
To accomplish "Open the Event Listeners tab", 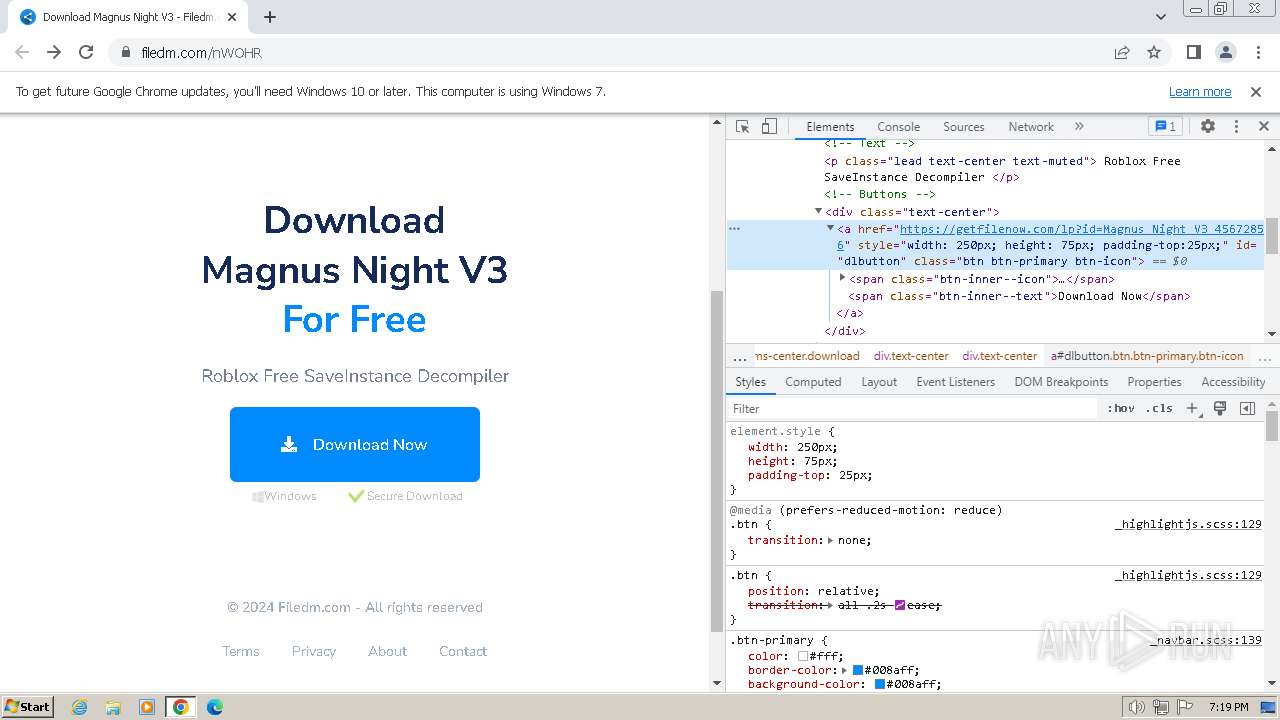I will pos(955,382).
